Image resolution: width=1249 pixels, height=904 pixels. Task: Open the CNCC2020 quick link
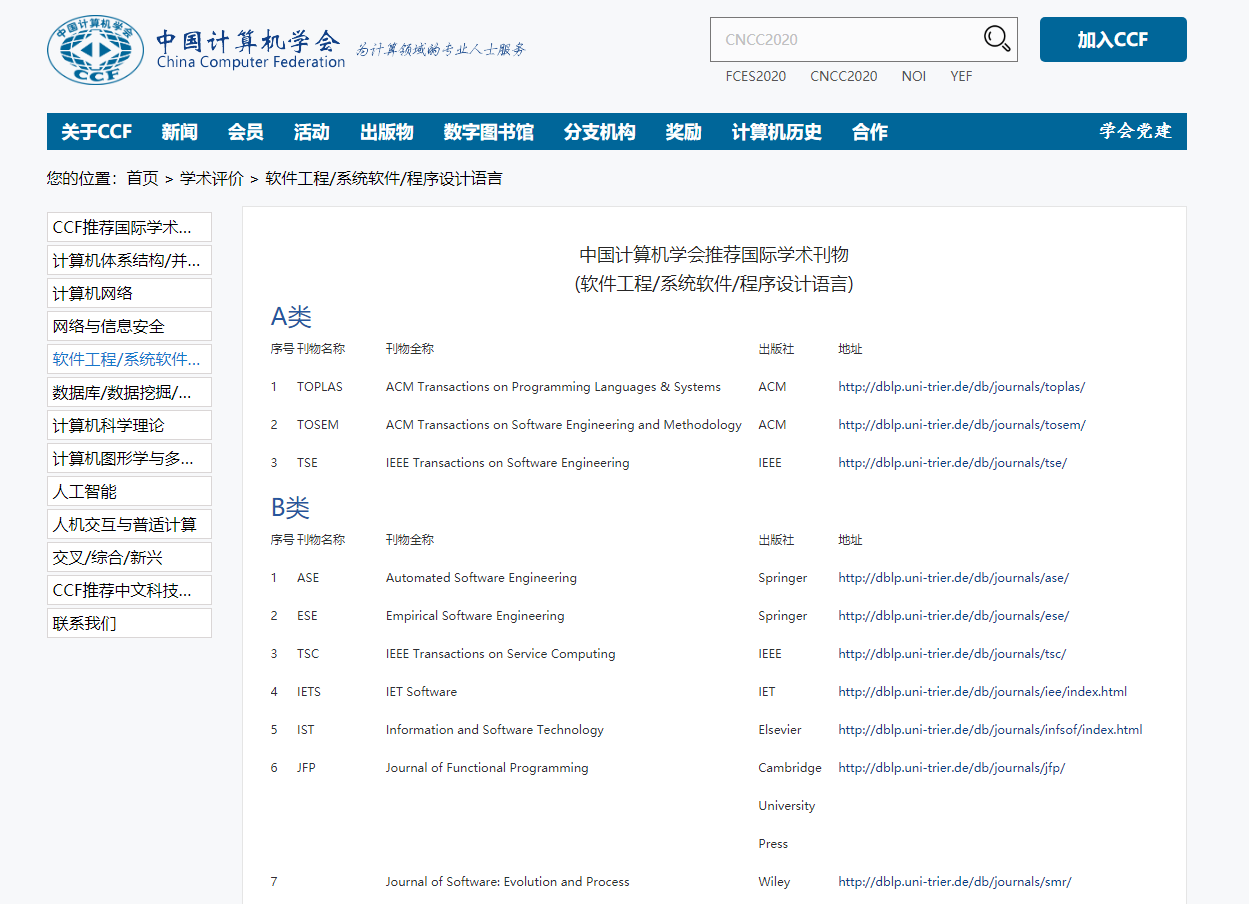coord(843,76)
